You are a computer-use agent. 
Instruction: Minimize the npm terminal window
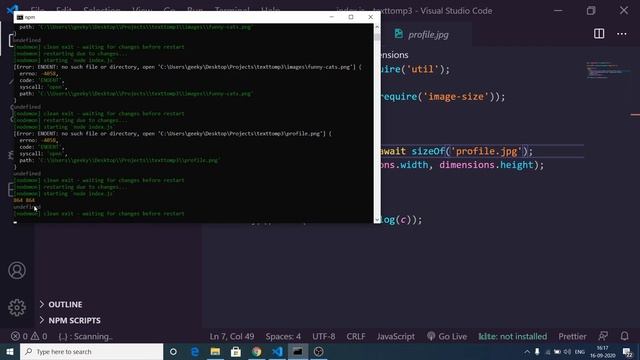[x=331, y=17]
